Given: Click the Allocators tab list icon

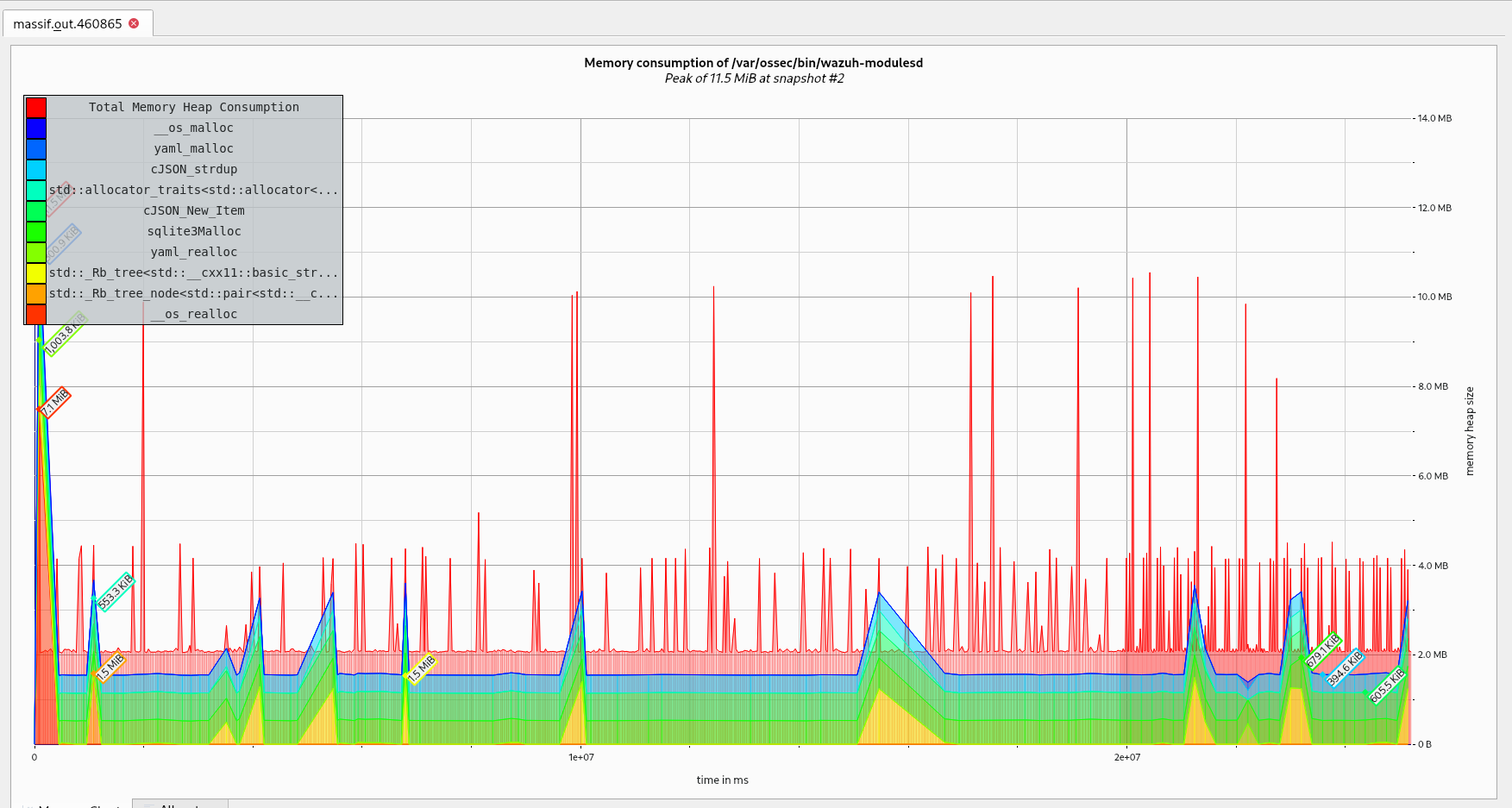Looking at the screenshot, I should (x=149, y=805).
